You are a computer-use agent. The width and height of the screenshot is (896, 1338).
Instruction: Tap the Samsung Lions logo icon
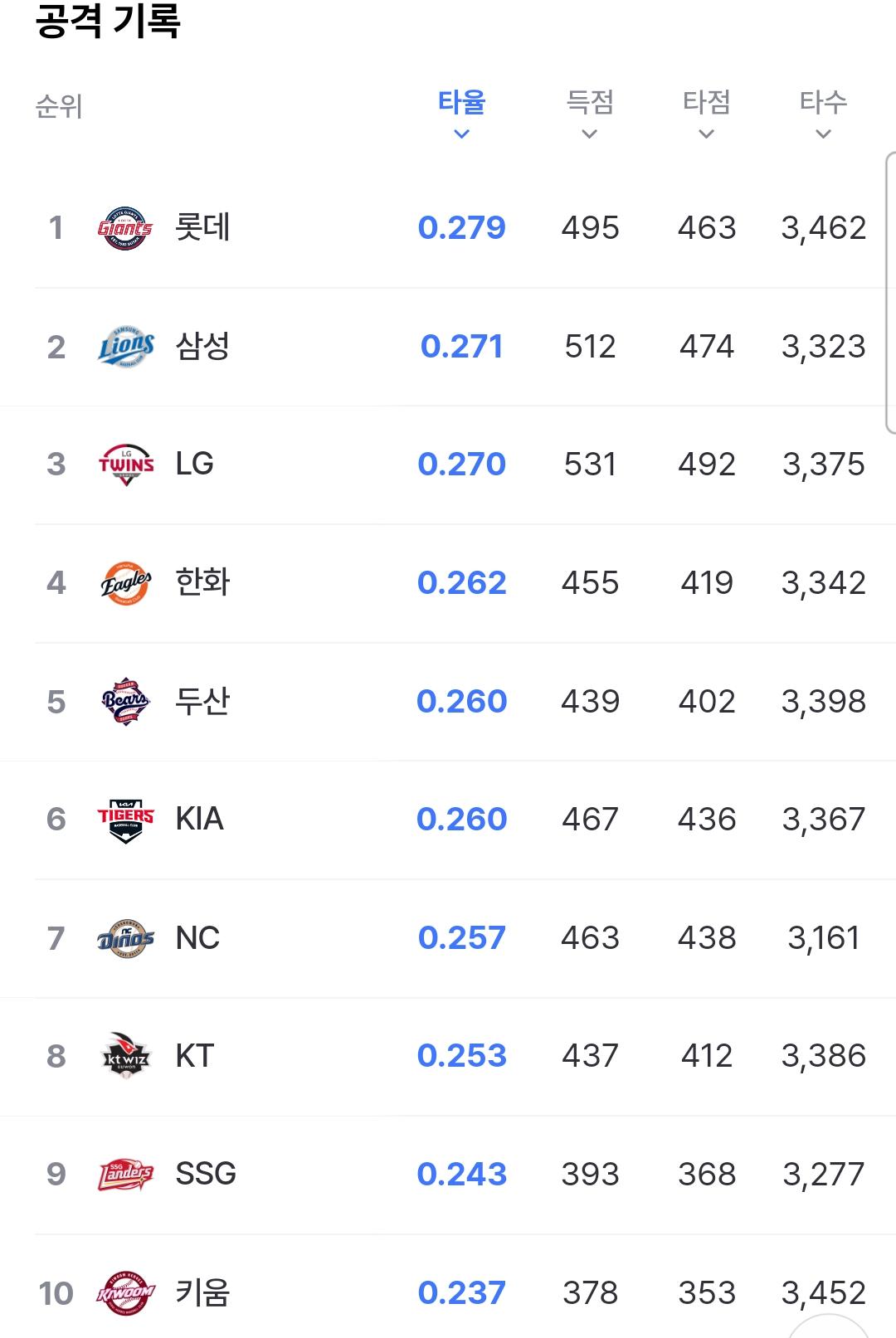click(x=125, y=347)
